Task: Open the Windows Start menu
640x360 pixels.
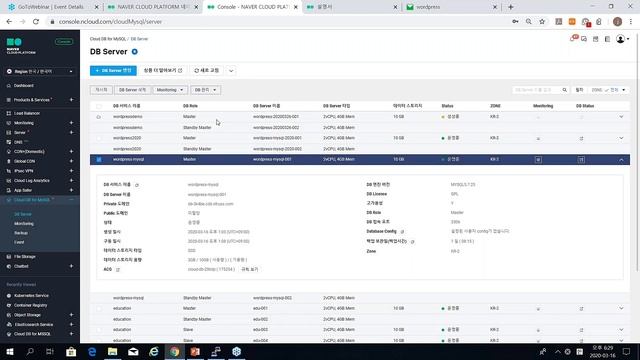Action: tap(9, 352)
